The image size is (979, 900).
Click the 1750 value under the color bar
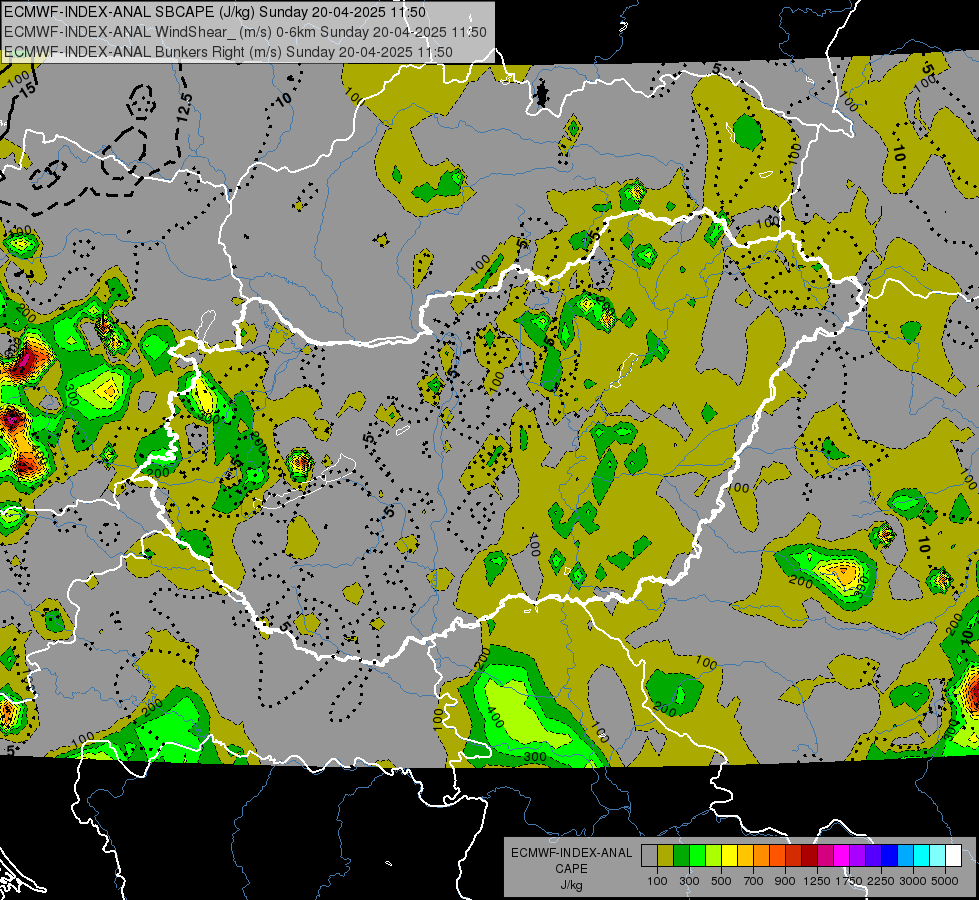[849, 881]
